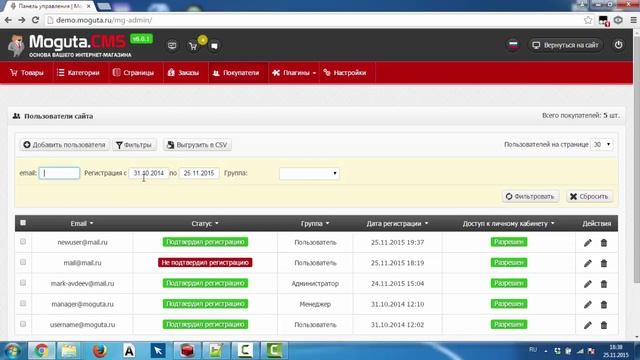Click the Russian flag language icon
The width and height of the screenshot is (640, 360).
pos(513,45)
